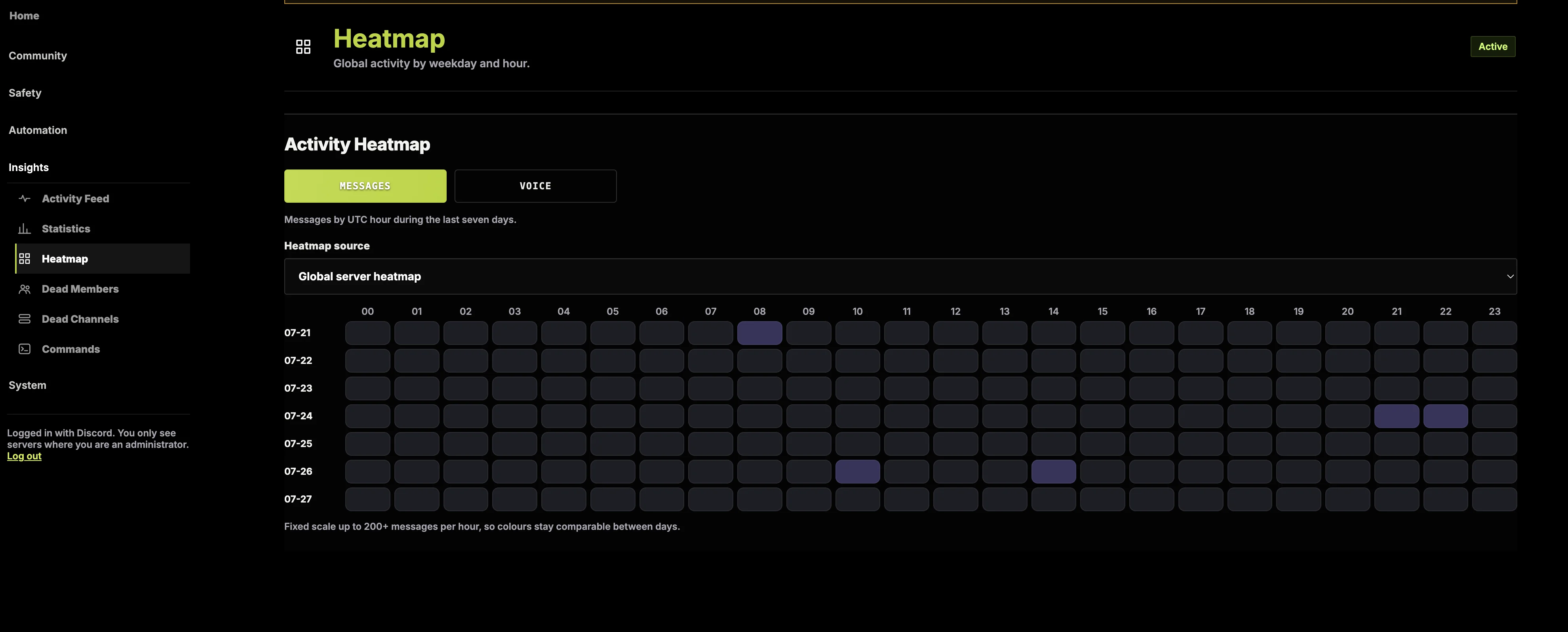Click 'Global activity by weekday and hour' subtitle
Image resolution: width=1568 pixels, height=632 pixels.
tap(431, 63)
